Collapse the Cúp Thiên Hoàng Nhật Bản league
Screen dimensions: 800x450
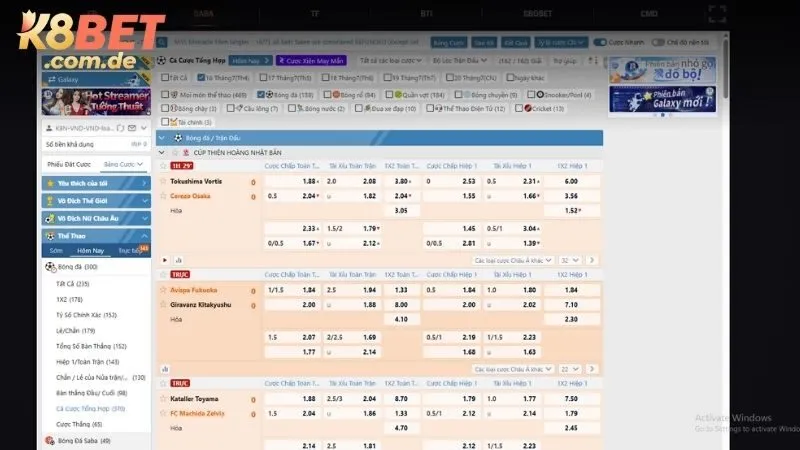point(162,153)
